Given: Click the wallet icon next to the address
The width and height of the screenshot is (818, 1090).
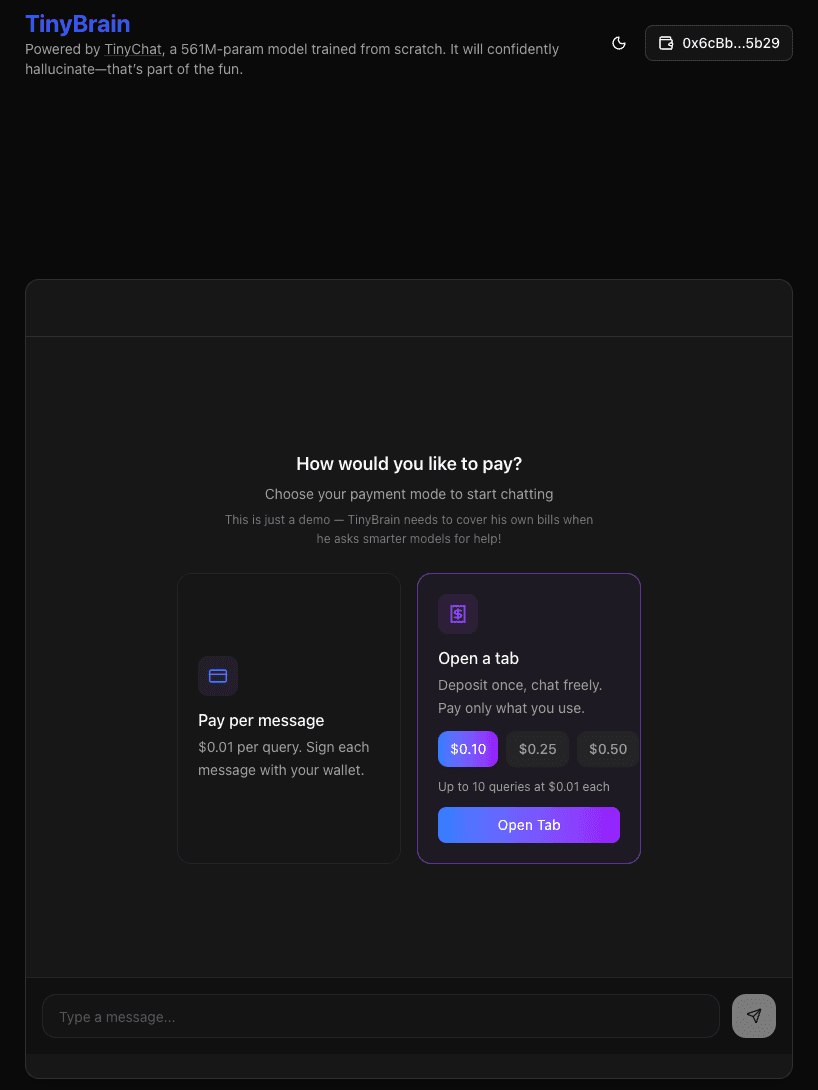Looking at the screenshot, I should [665, 43].
